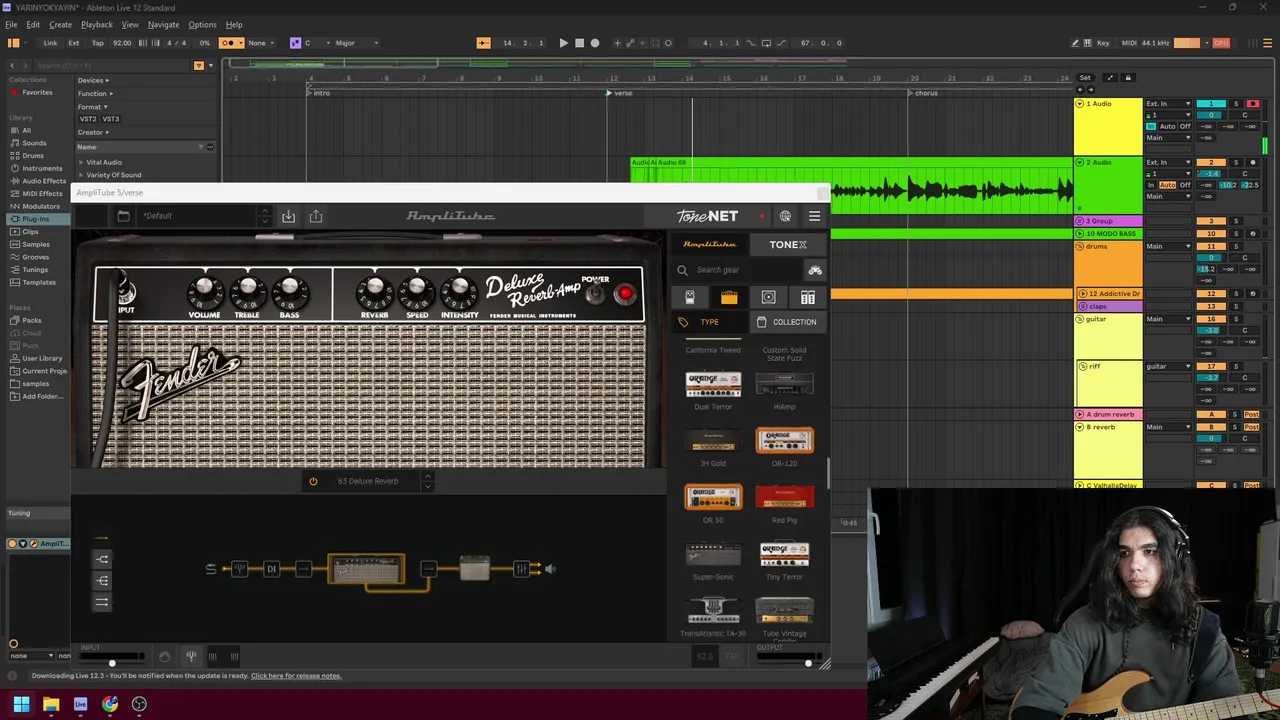Screen dimensions: 1280x720
Task: Toggle VST3 format filter
Action: click(x=111, y=119)
